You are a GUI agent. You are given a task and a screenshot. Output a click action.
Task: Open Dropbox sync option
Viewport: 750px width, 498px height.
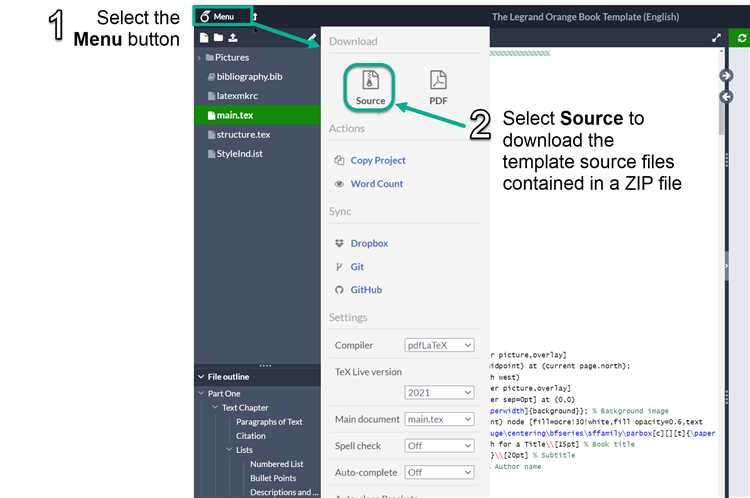click(369, 243)
